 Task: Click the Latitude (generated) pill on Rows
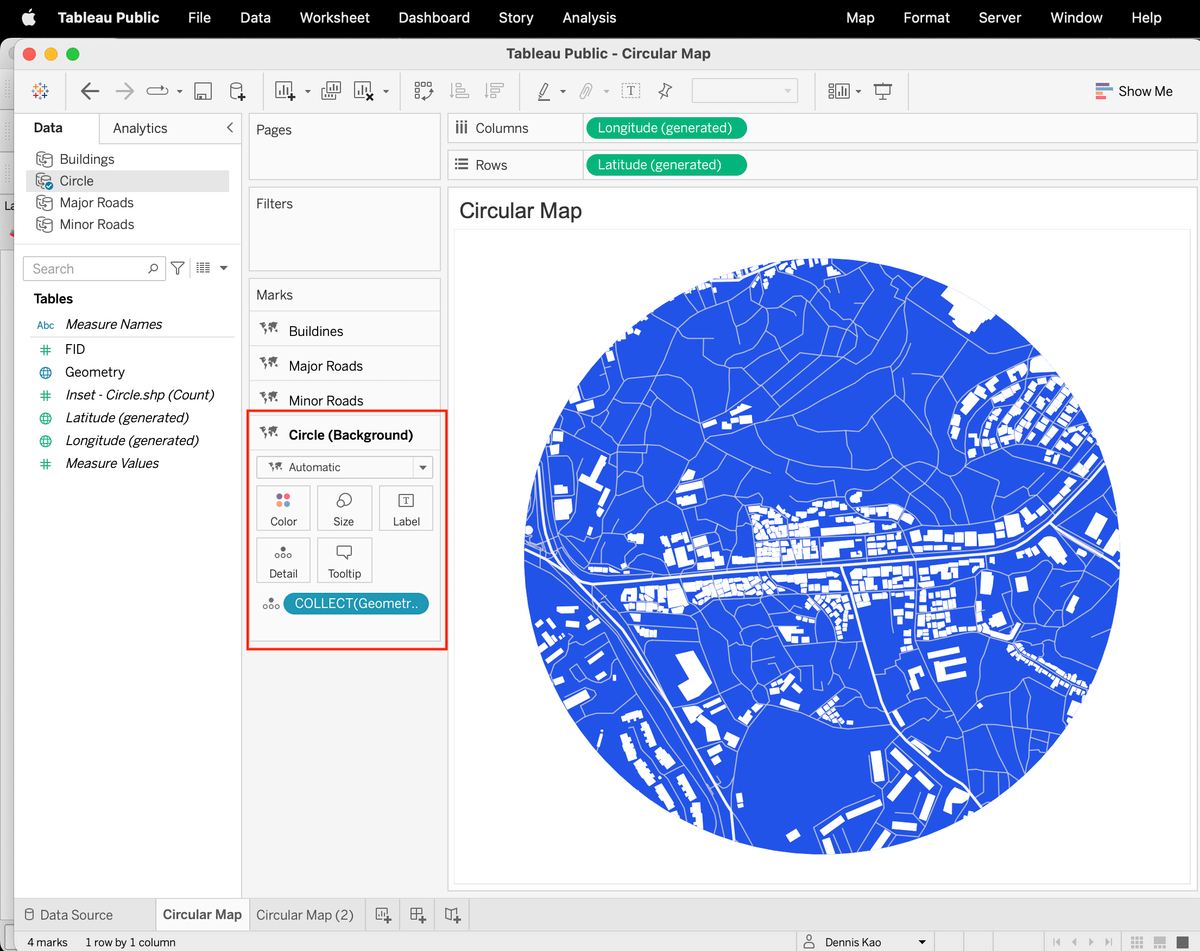pyautogui.click(x=665, y=165)
